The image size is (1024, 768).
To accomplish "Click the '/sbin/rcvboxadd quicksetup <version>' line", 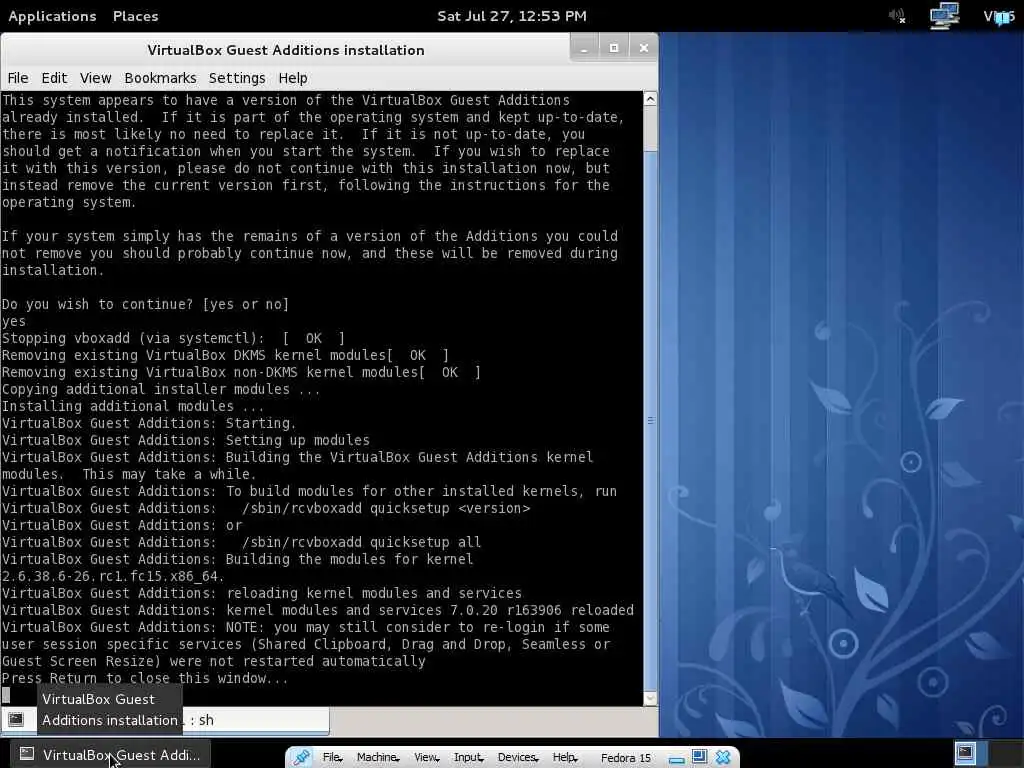I will click(x=386, y=508).
